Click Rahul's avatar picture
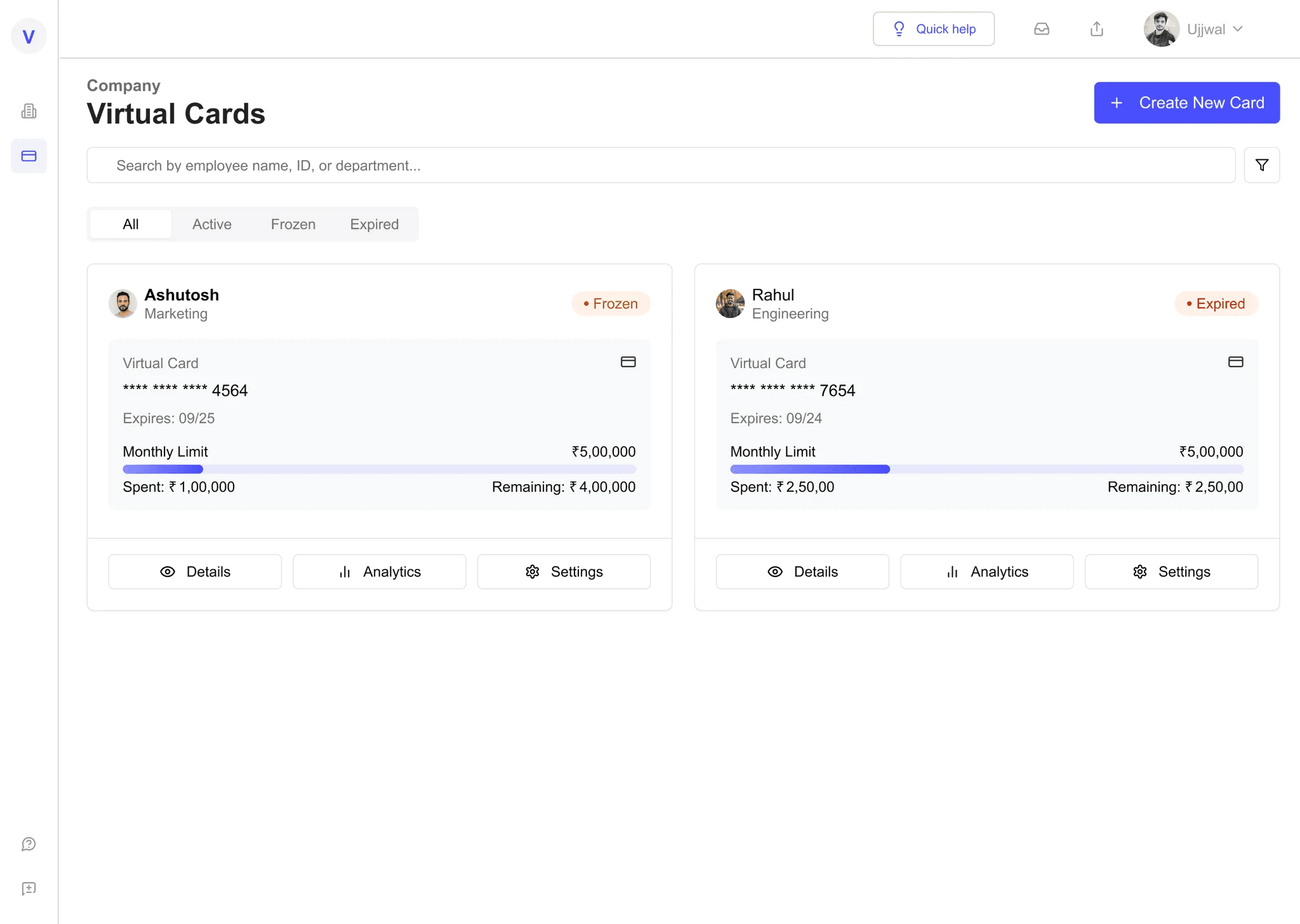The height and width of the screenshot is (924, 1300). coord(730,303)
